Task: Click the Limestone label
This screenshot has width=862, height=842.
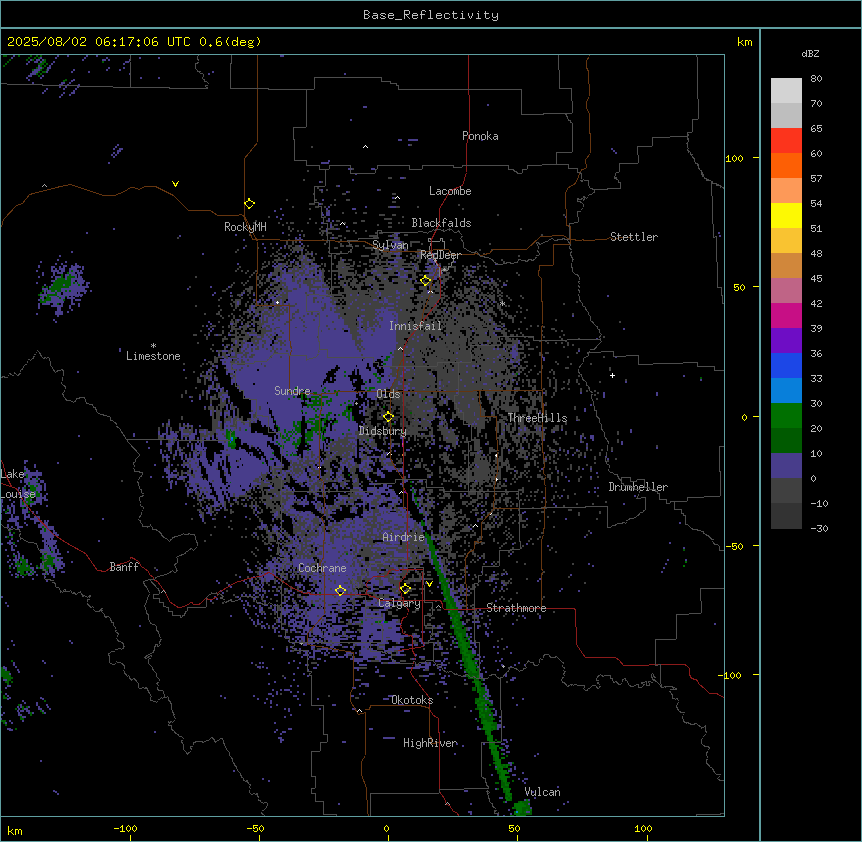Action: [153, 356]
